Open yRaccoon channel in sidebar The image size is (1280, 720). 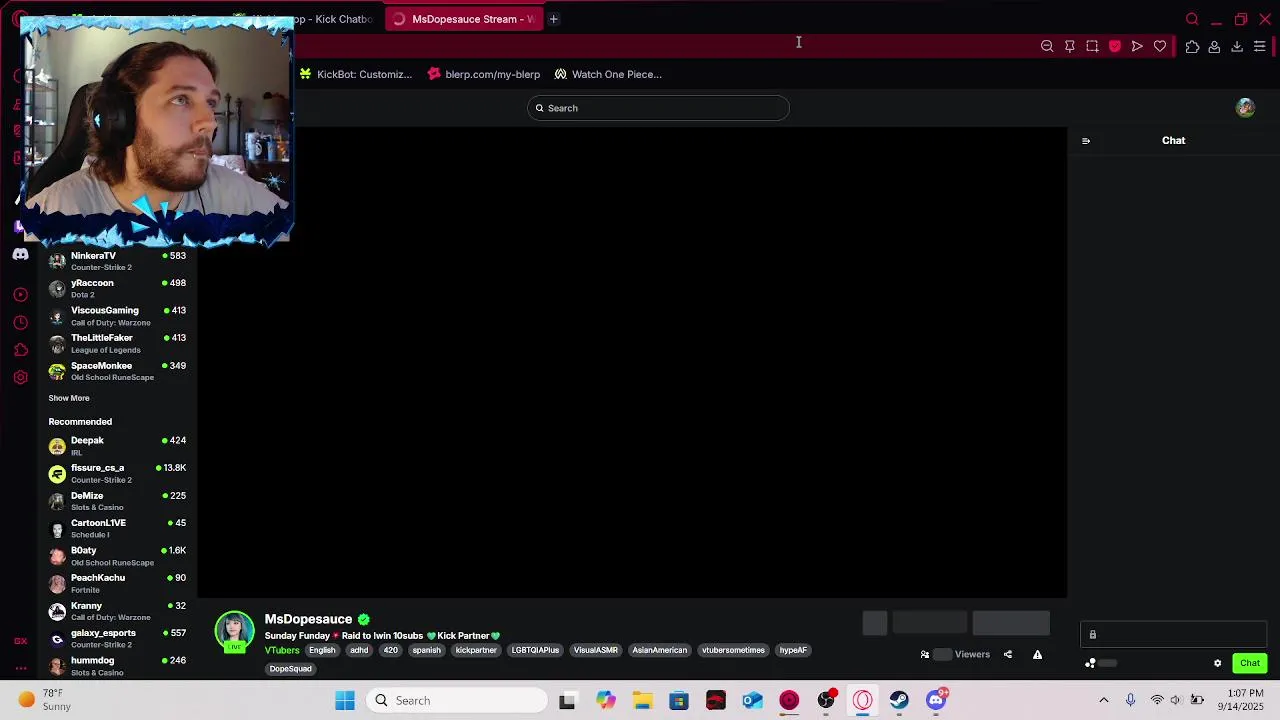pos(117,288)
